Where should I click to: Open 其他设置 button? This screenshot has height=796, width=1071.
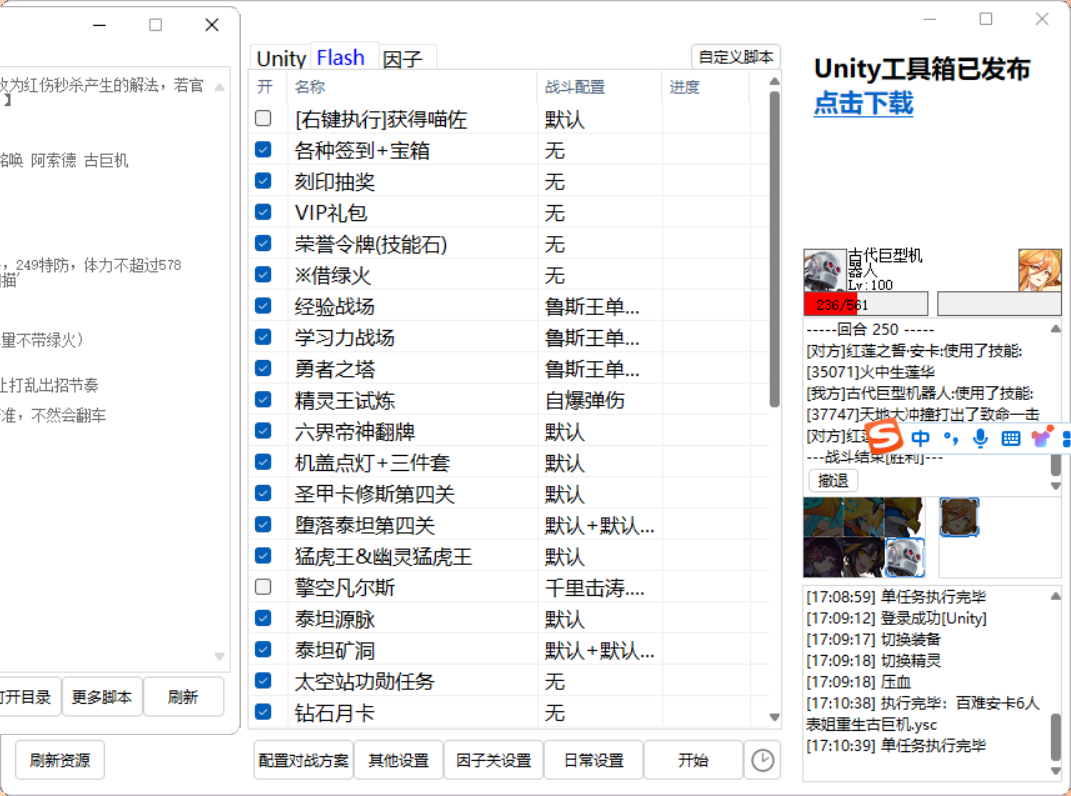398,760
